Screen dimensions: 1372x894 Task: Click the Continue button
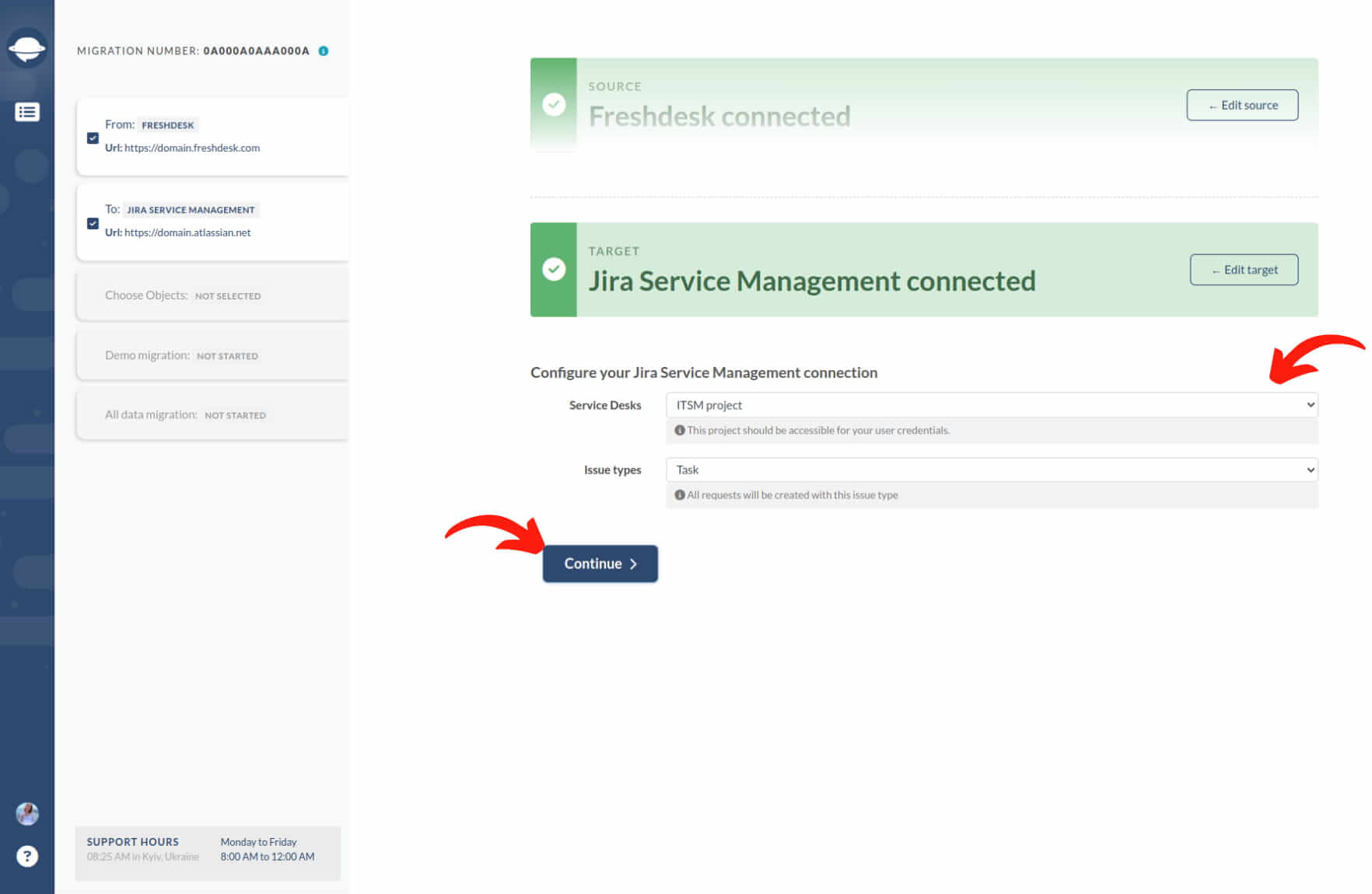[600, 564]
